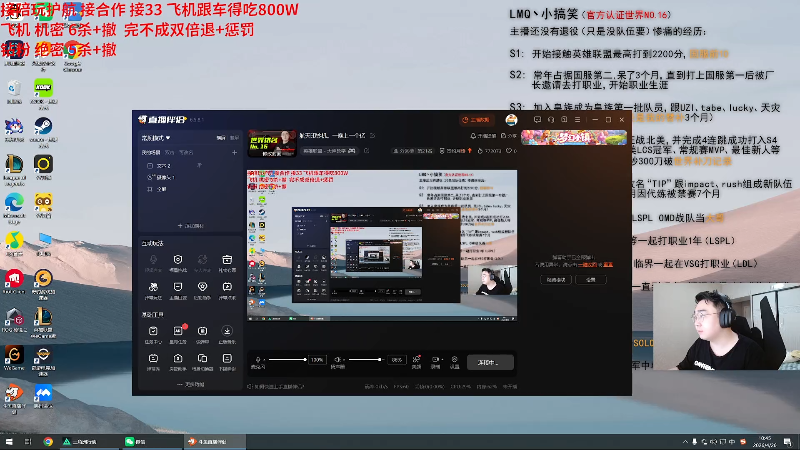800x450 pixels.
Task: Open the beauty effects icon with red dot
Action: pyautogui.click(x=416, y=359)
